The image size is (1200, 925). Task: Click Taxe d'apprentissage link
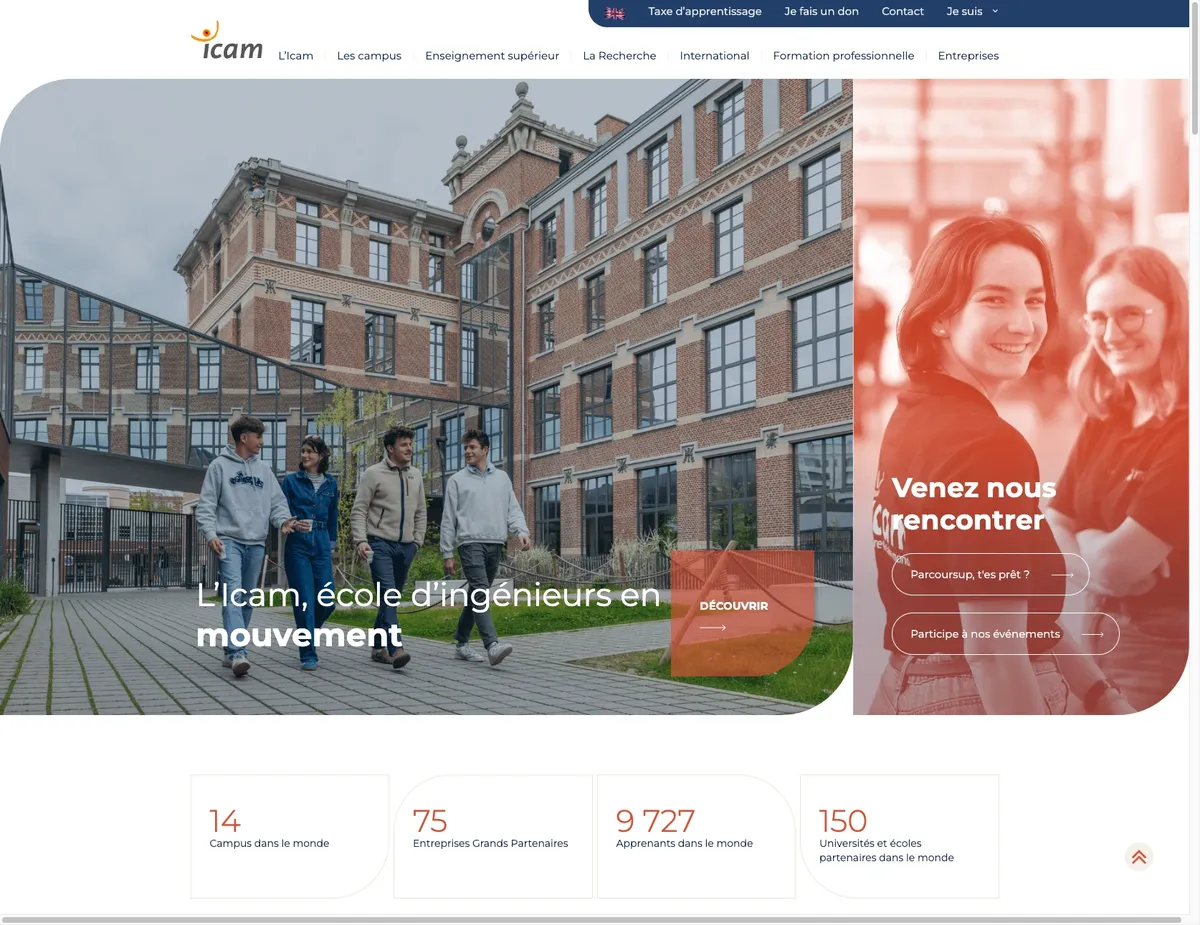[705, 12]
